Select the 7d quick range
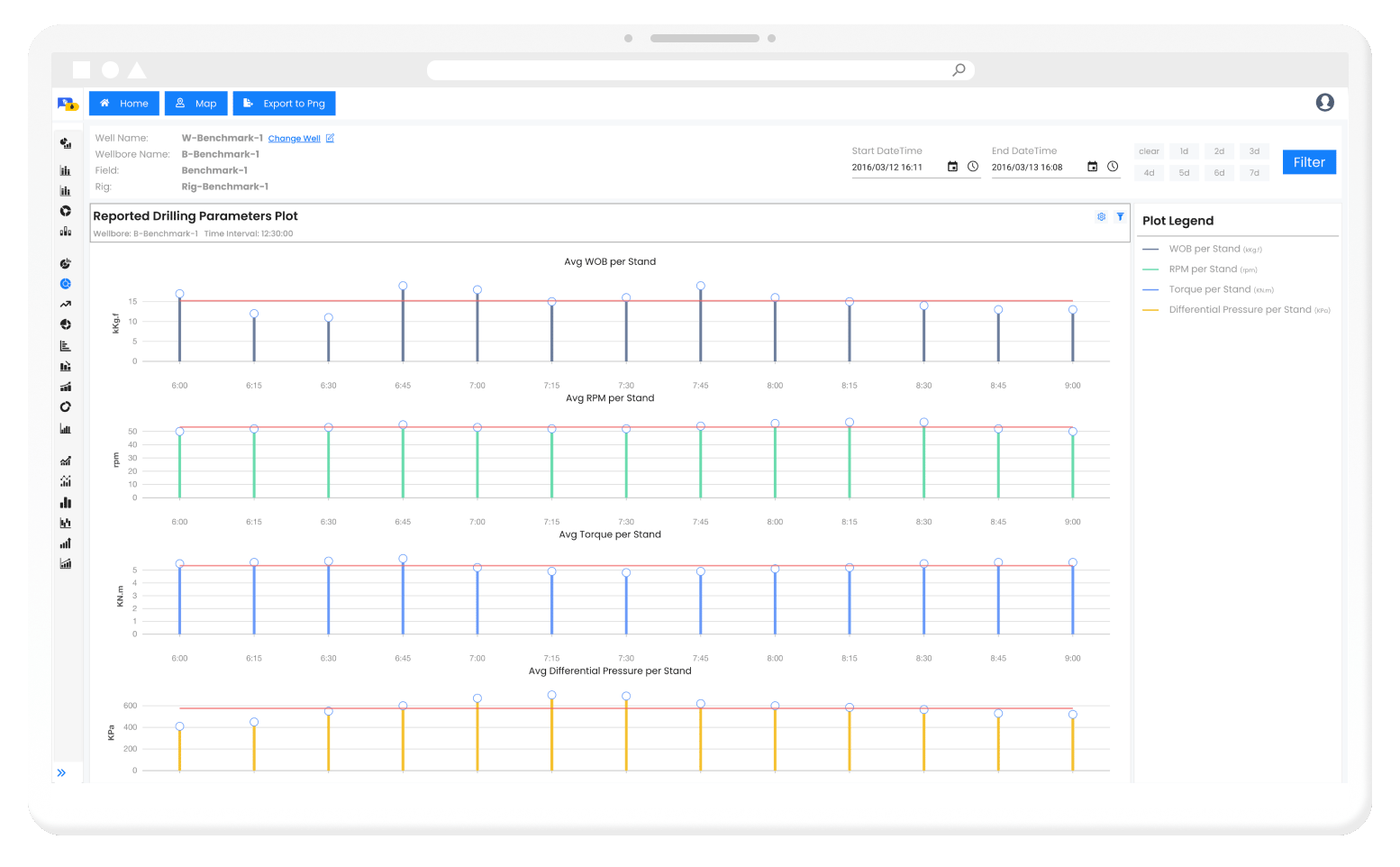The image size is (1400, 867). [x=1254, y=173]
